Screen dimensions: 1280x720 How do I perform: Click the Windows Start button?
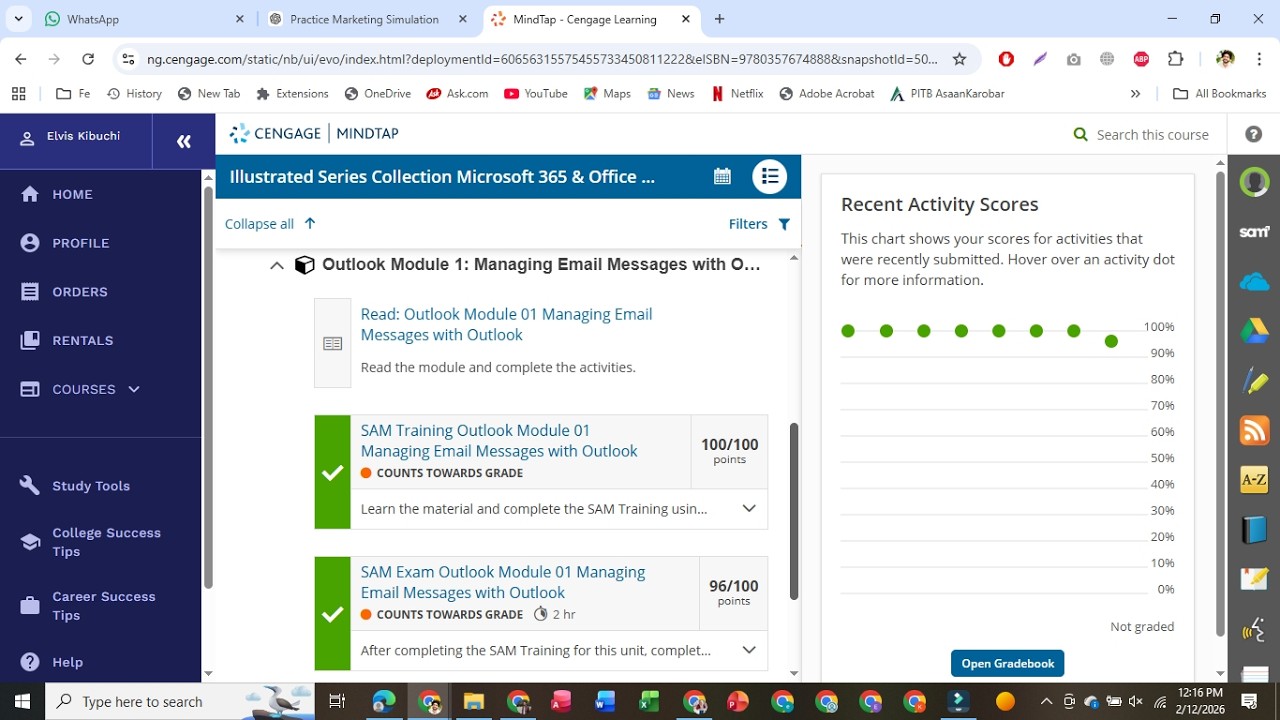(22, 701)
